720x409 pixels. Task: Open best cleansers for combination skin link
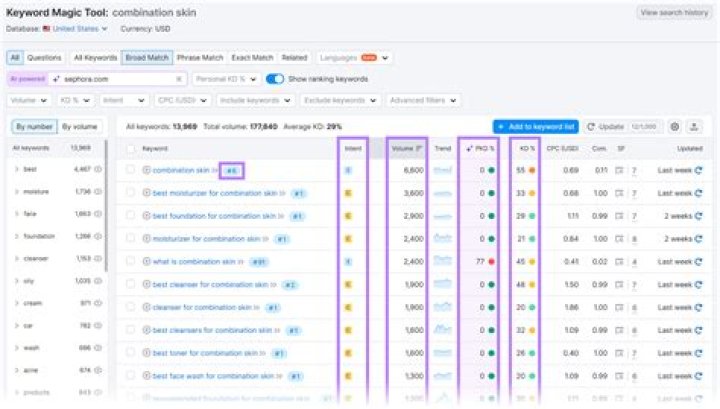(212, 330)
